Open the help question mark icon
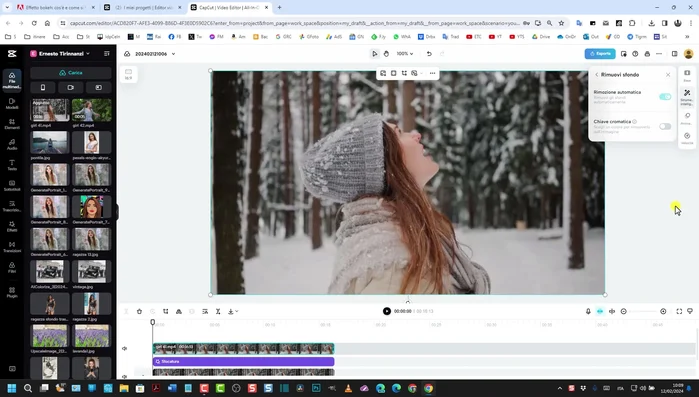 [635, 53]
